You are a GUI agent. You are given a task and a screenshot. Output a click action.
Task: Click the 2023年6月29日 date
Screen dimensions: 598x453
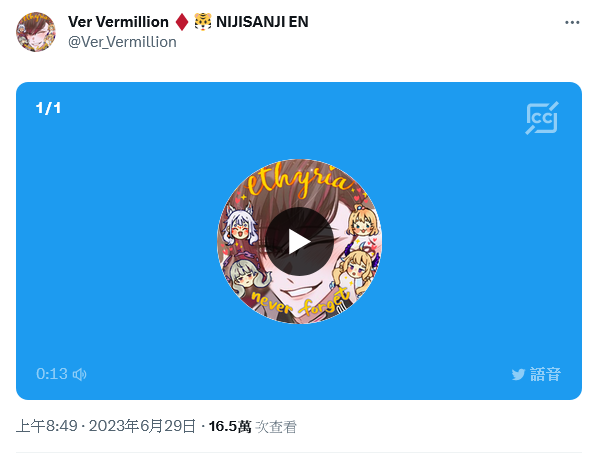tap(142, 426)
